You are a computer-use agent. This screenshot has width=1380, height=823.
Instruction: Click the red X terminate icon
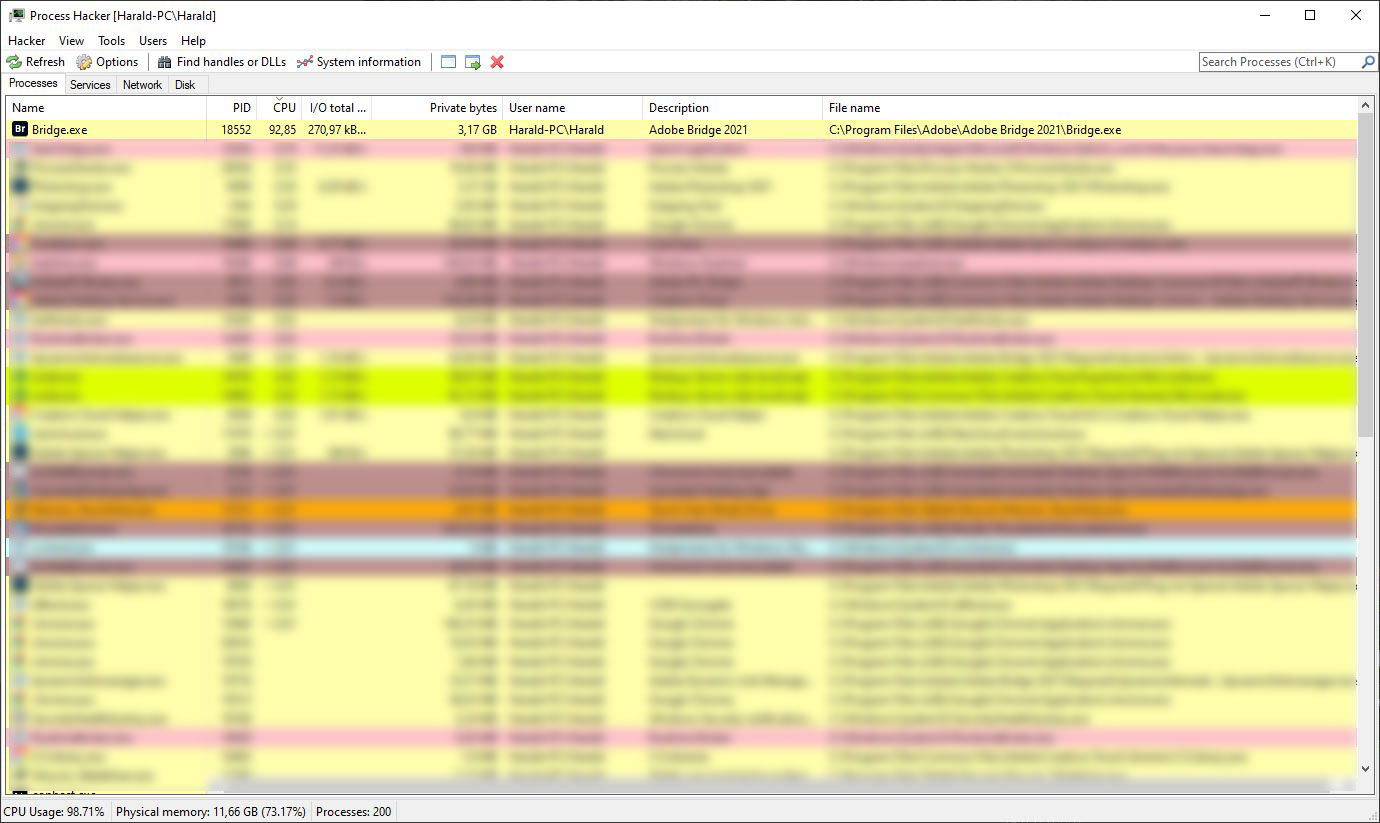click(497, 62)
